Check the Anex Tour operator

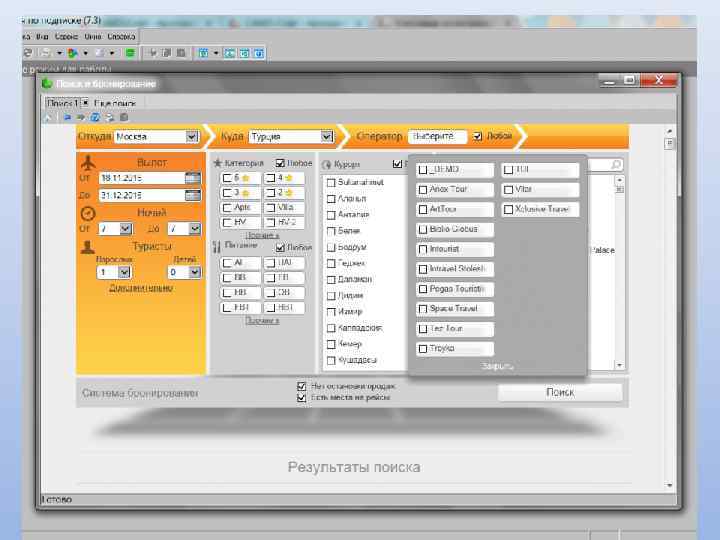click(423, 190)
